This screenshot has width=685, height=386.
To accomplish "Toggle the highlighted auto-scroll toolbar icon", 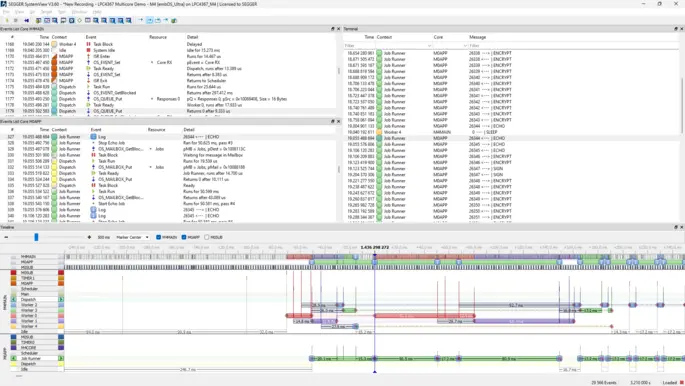I will 149,20.
